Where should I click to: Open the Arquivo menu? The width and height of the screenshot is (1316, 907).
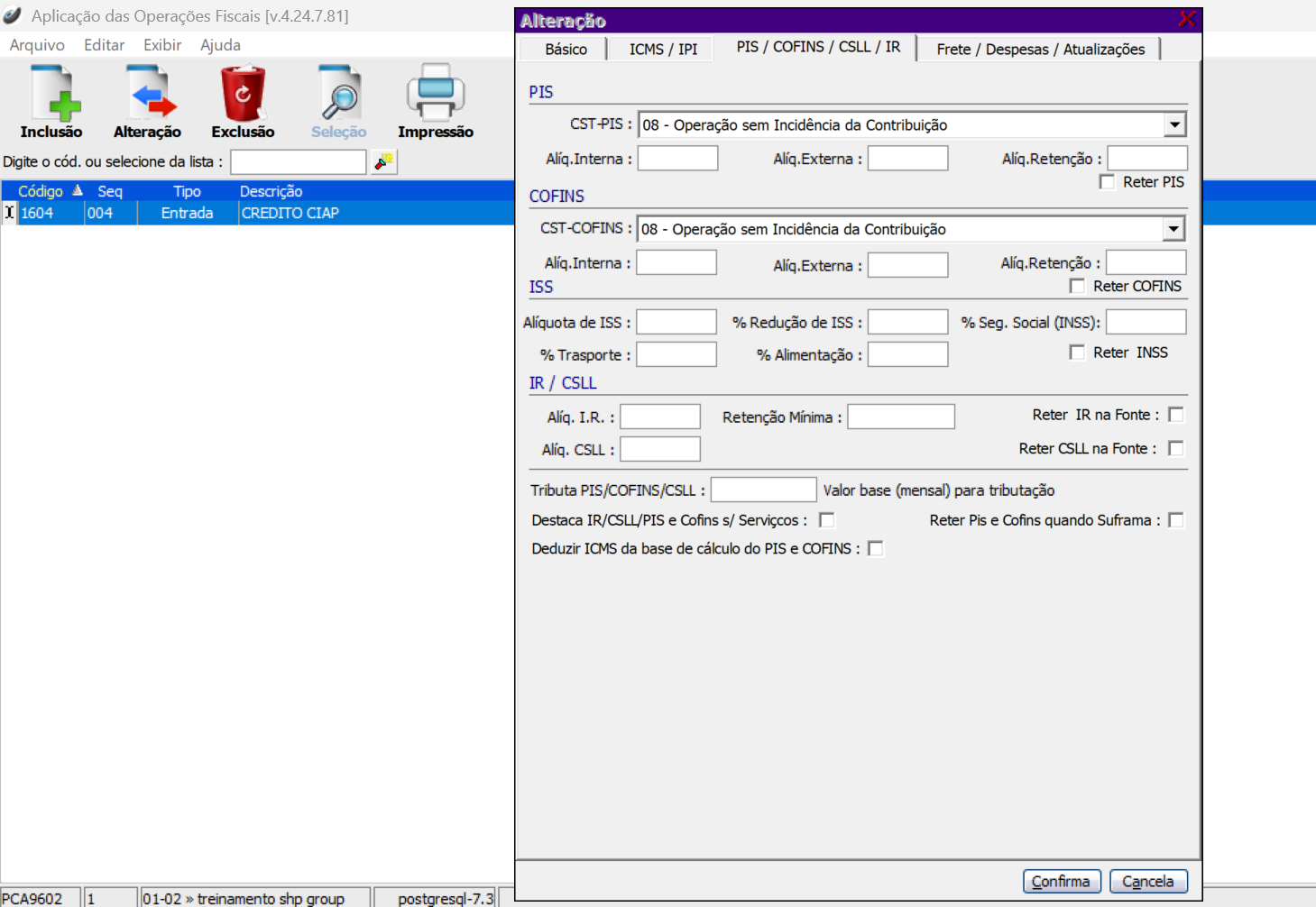(37, 45)
